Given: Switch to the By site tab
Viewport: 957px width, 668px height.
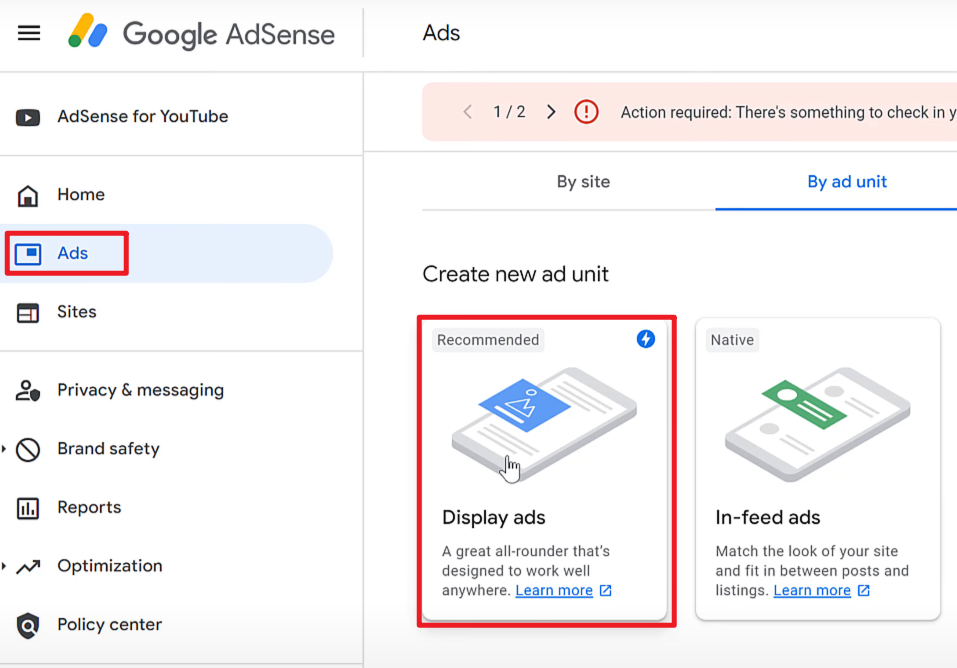Looking at the screenshot, I should (x=583, y=182).
